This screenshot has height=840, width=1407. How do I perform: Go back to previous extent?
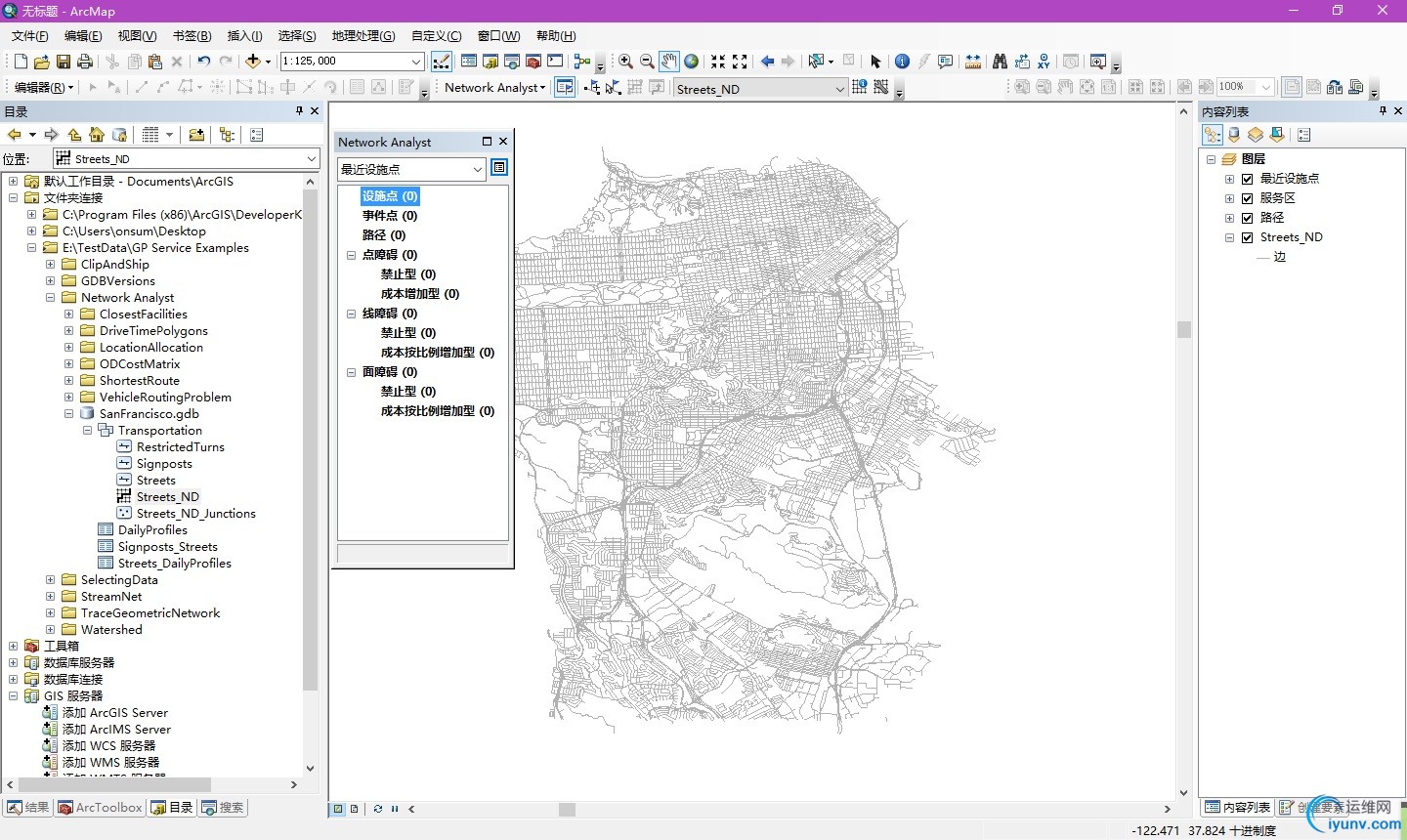767,62
